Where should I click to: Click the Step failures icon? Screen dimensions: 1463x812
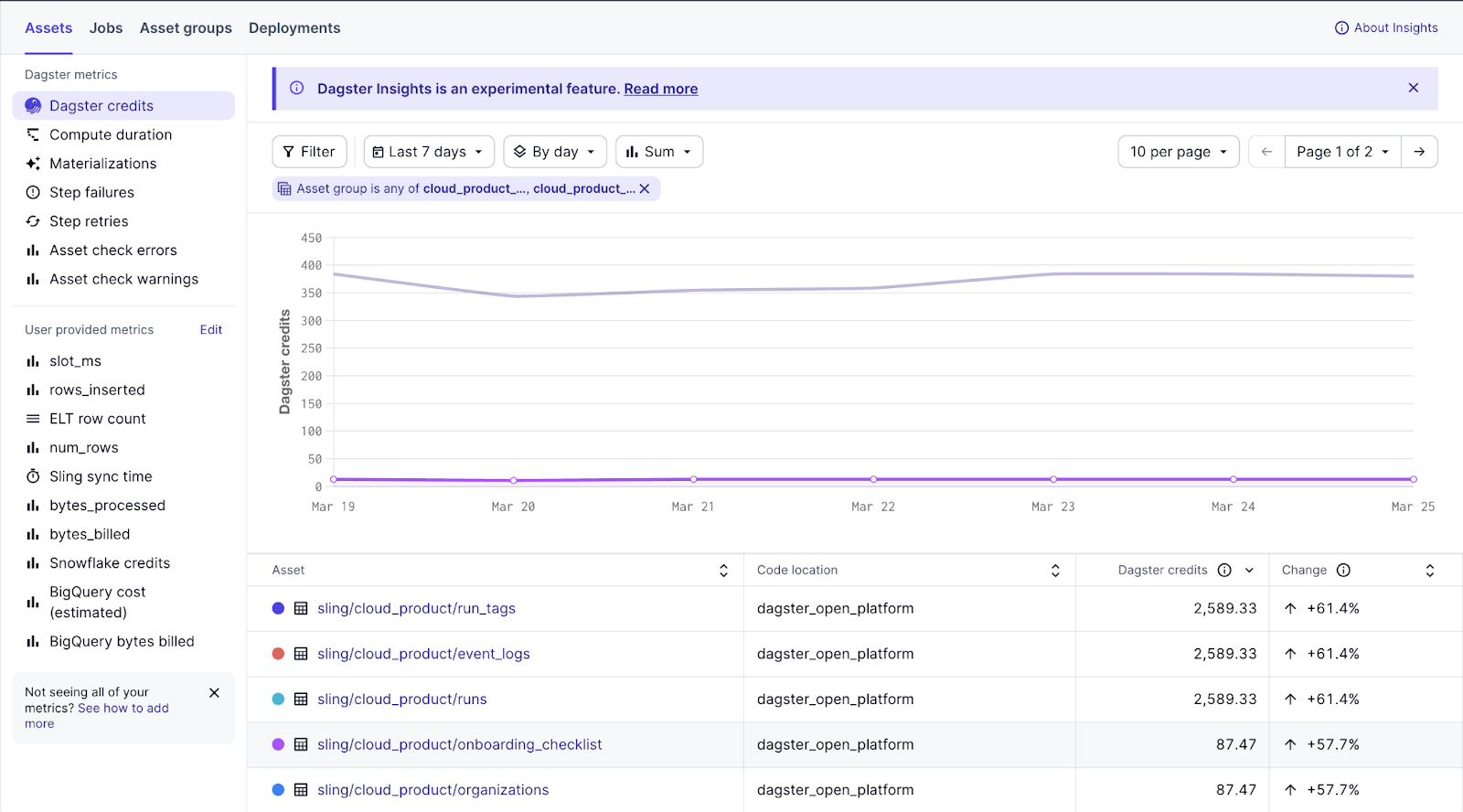coord(33,192)
